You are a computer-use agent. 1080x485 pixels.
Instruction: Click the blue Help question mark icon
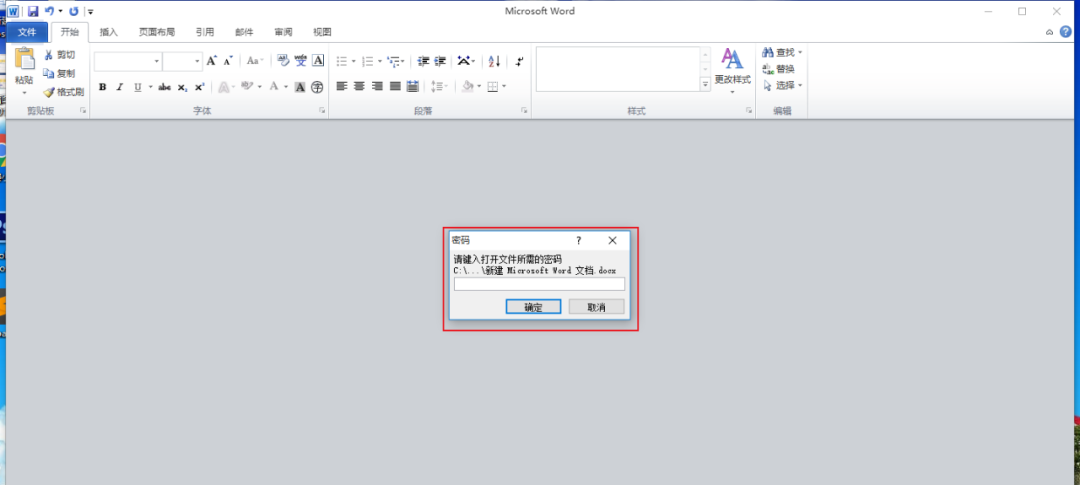point(1065,32)
